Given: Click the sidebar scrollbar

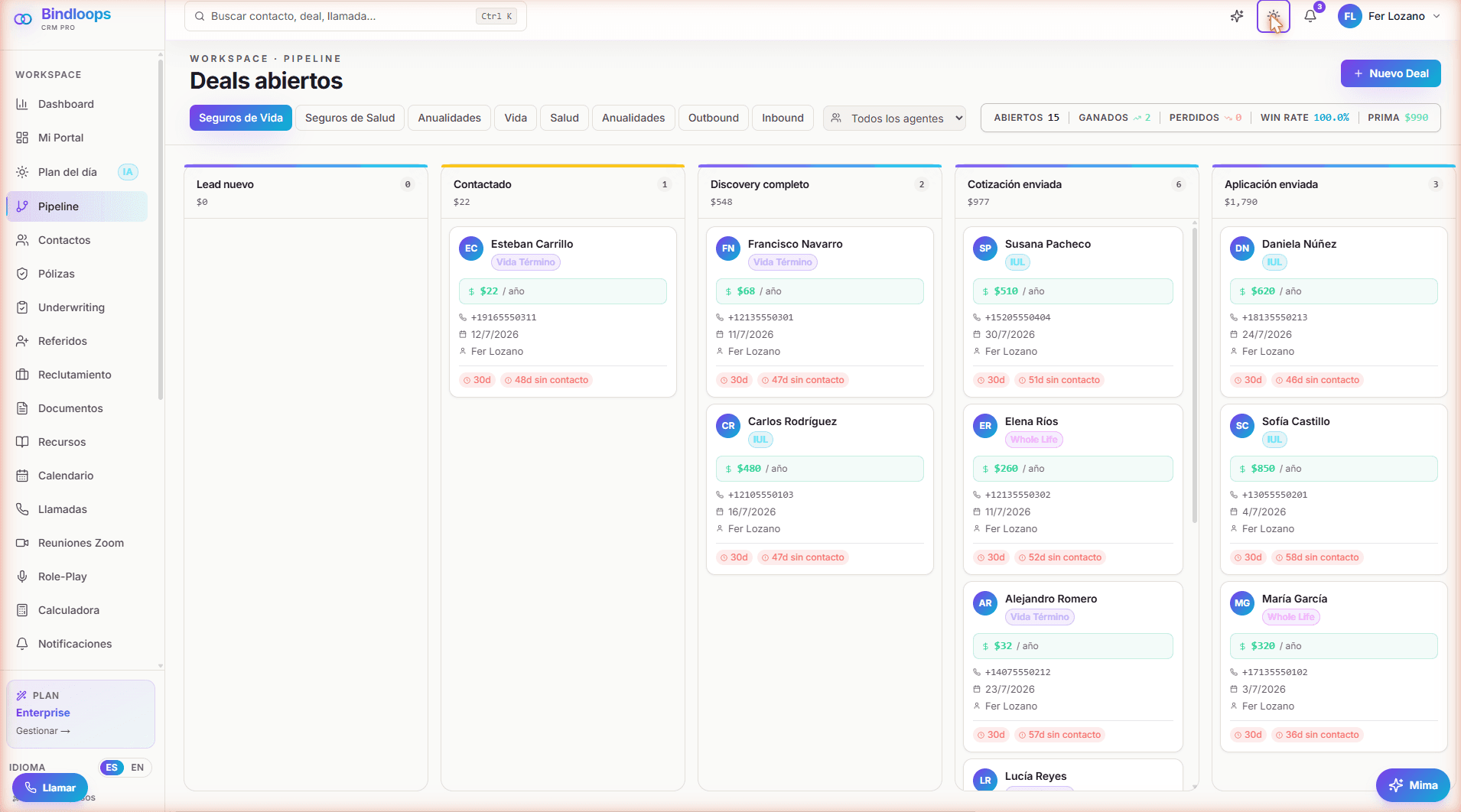Looking at the screenshot, I should tap(161, 229).
